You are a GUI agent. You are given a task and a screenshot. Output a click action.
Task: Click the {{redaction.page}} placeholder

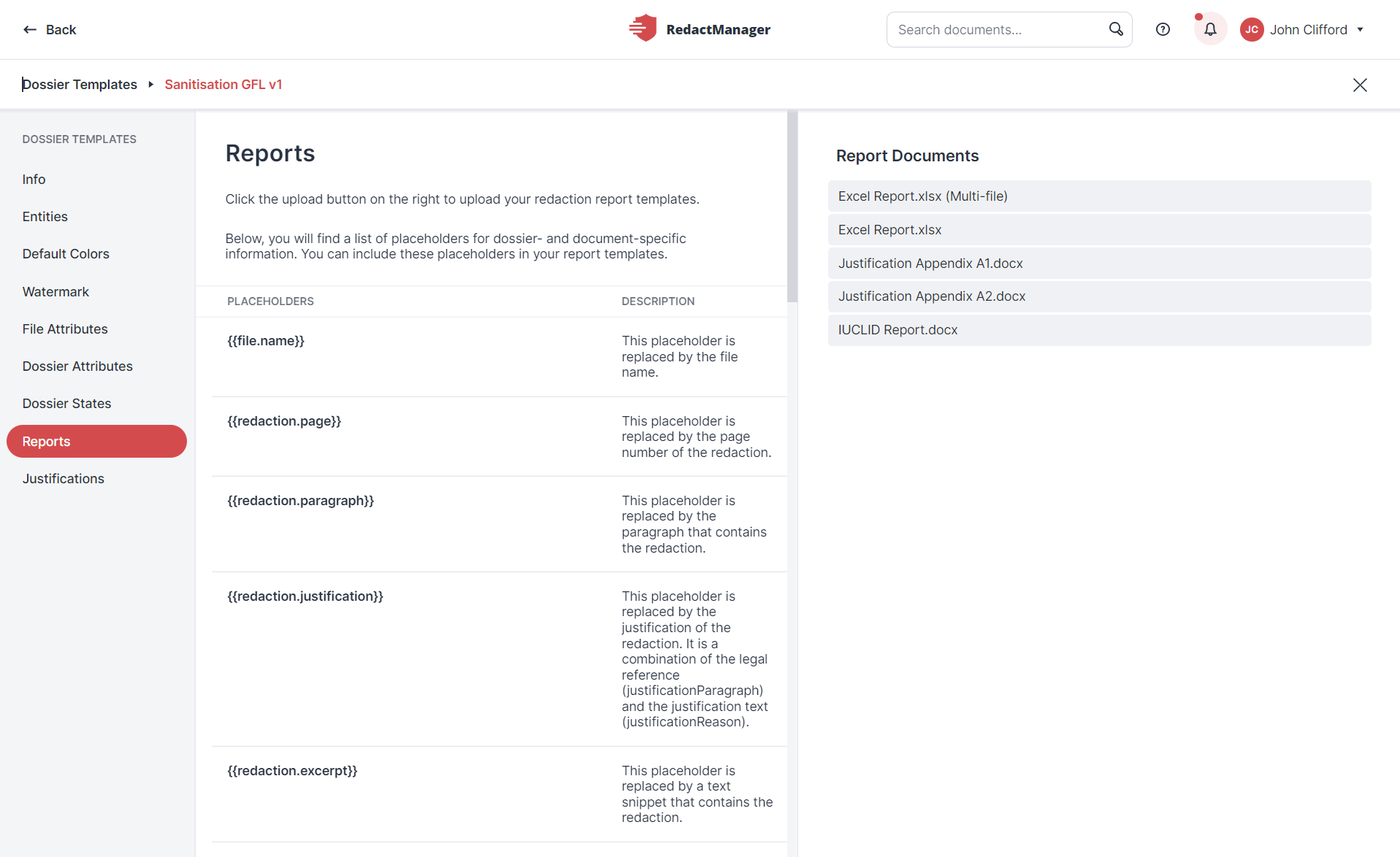pos(284,421)
